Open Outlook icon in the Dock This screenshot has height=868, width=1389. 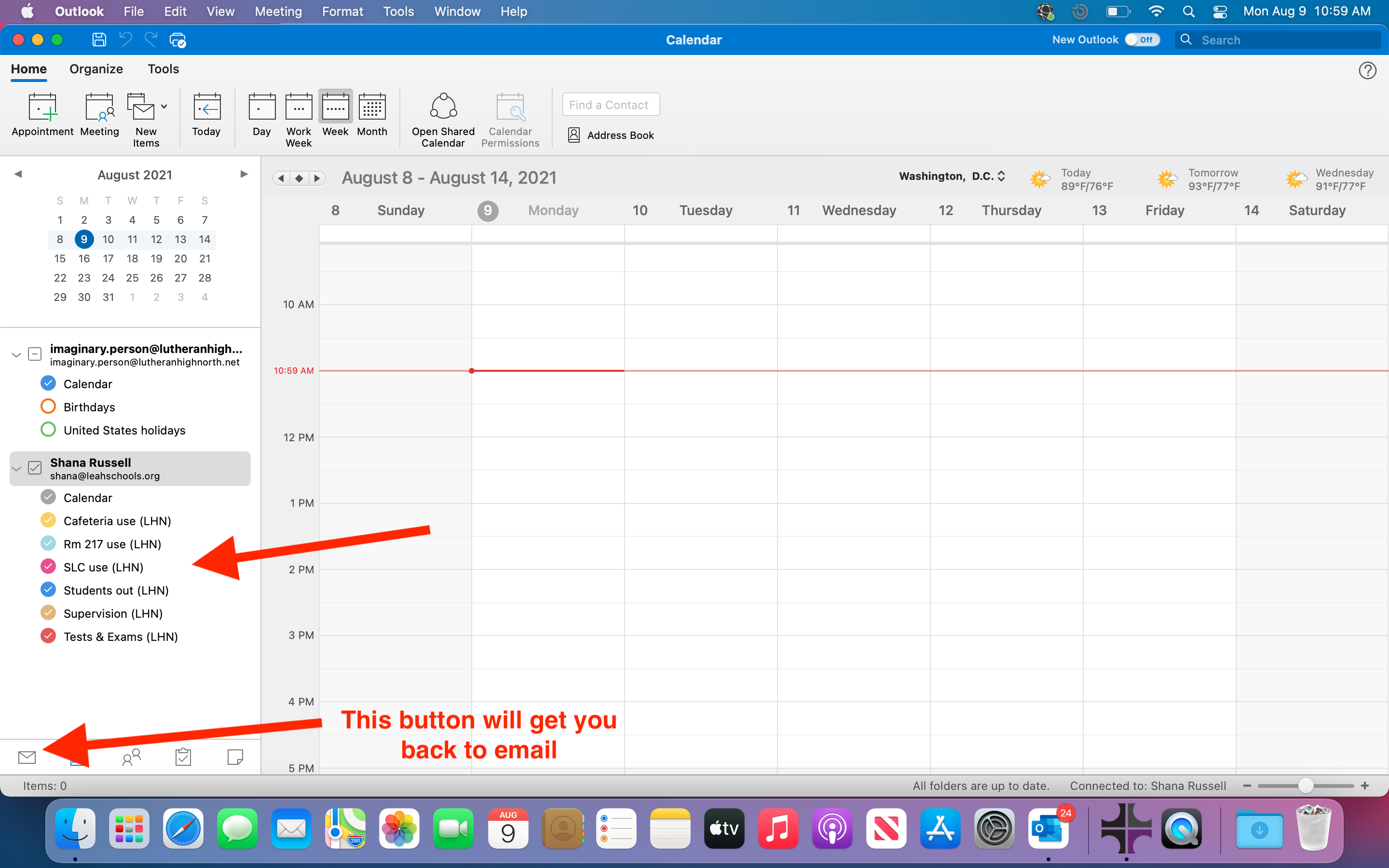pyautogui.click(x=1048, y=828)
